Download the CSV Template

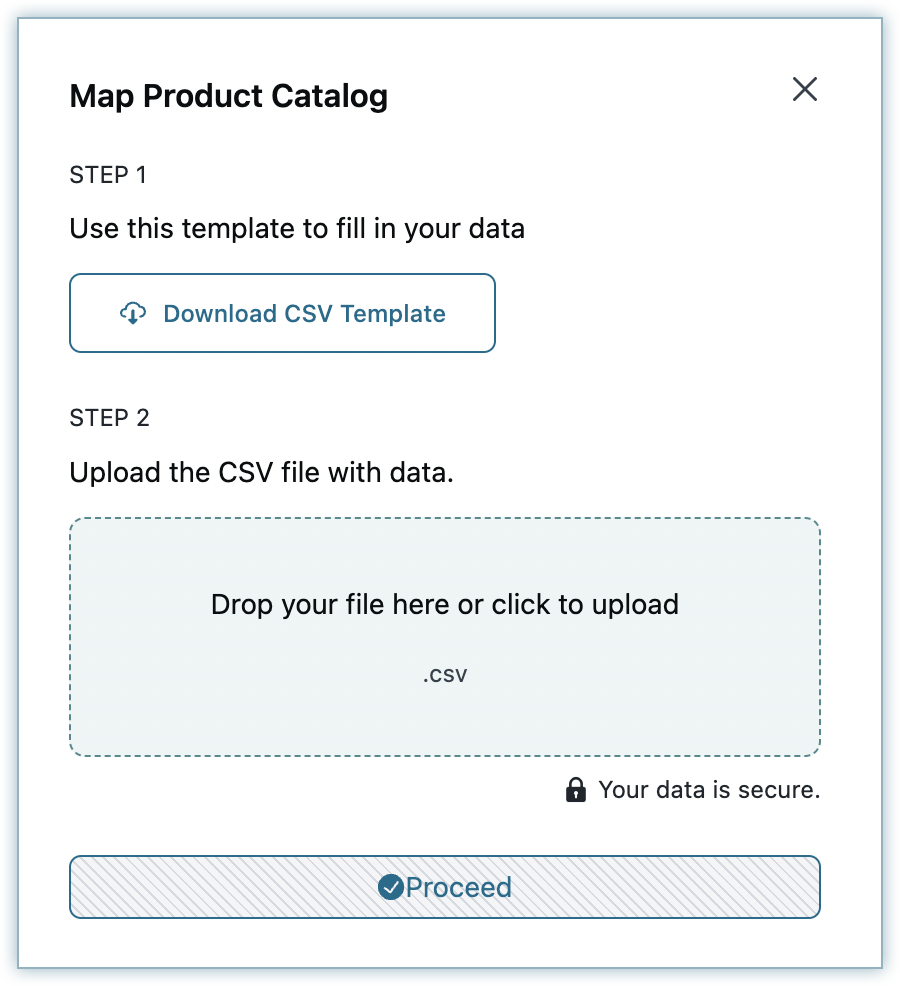[x=282, y=313]
